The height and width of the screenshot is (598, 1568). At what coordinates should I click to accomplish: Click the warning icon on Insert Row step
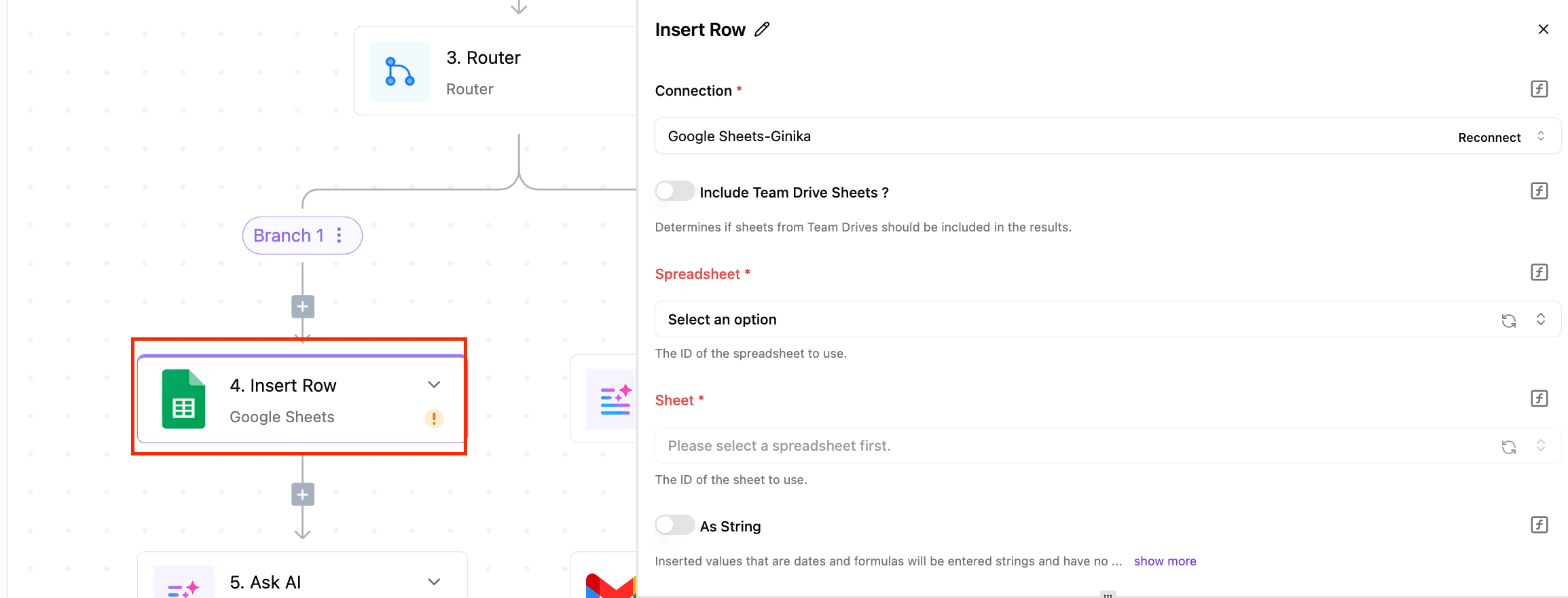tap(434, 418)
